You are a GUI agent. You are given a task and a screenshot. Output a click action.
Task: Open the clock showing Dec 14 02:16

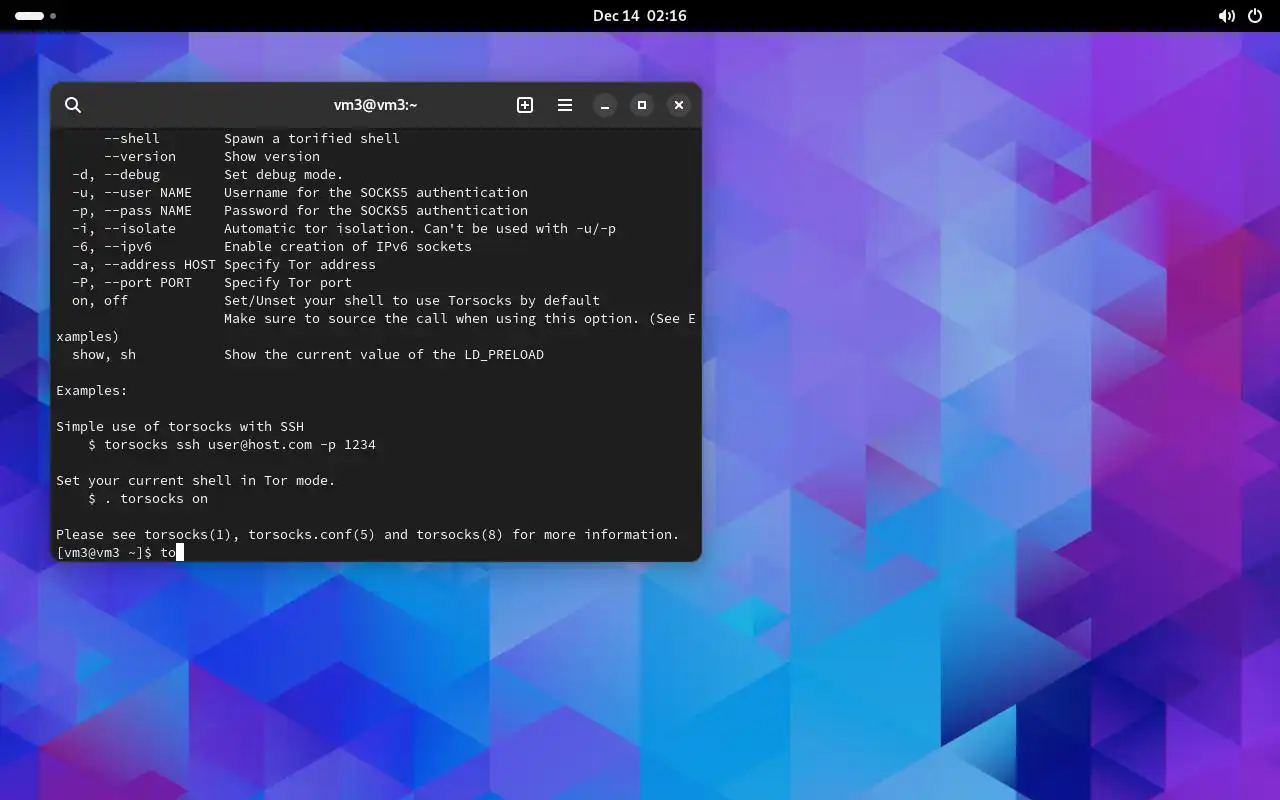(x=640, y=16)
